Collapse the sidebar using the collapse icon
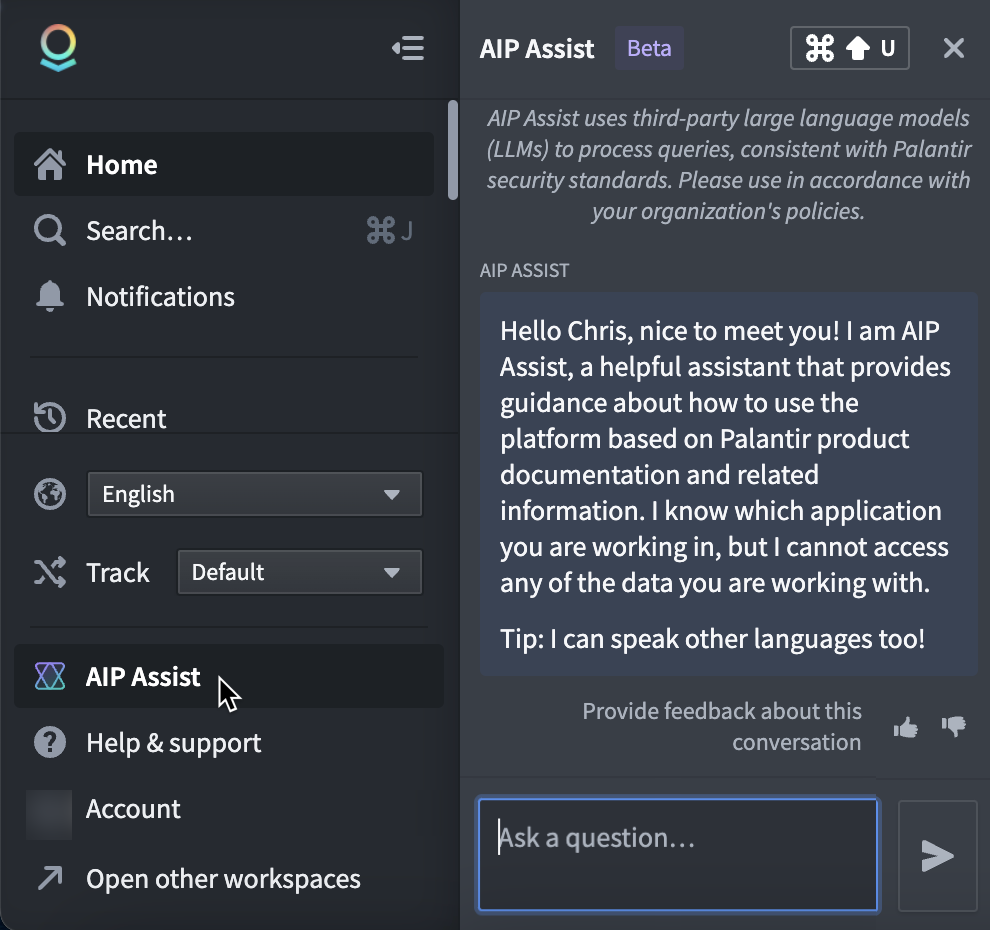This screenshot has width=990, height=930. [408, 47]
